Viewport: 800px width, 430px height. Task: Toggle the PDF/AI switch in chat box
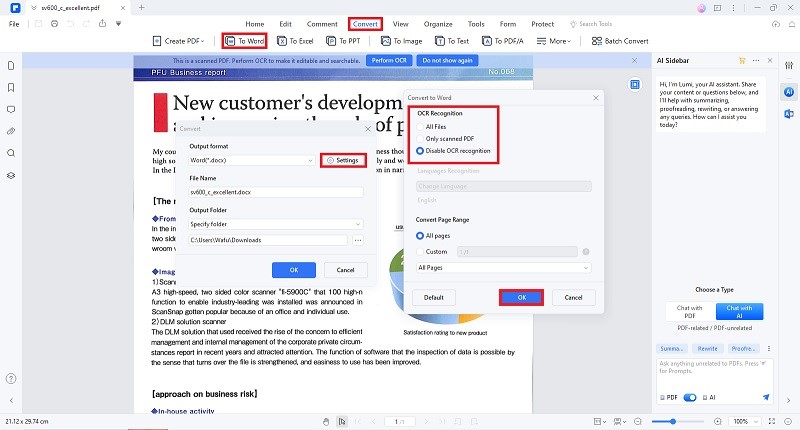click(690, 397)
